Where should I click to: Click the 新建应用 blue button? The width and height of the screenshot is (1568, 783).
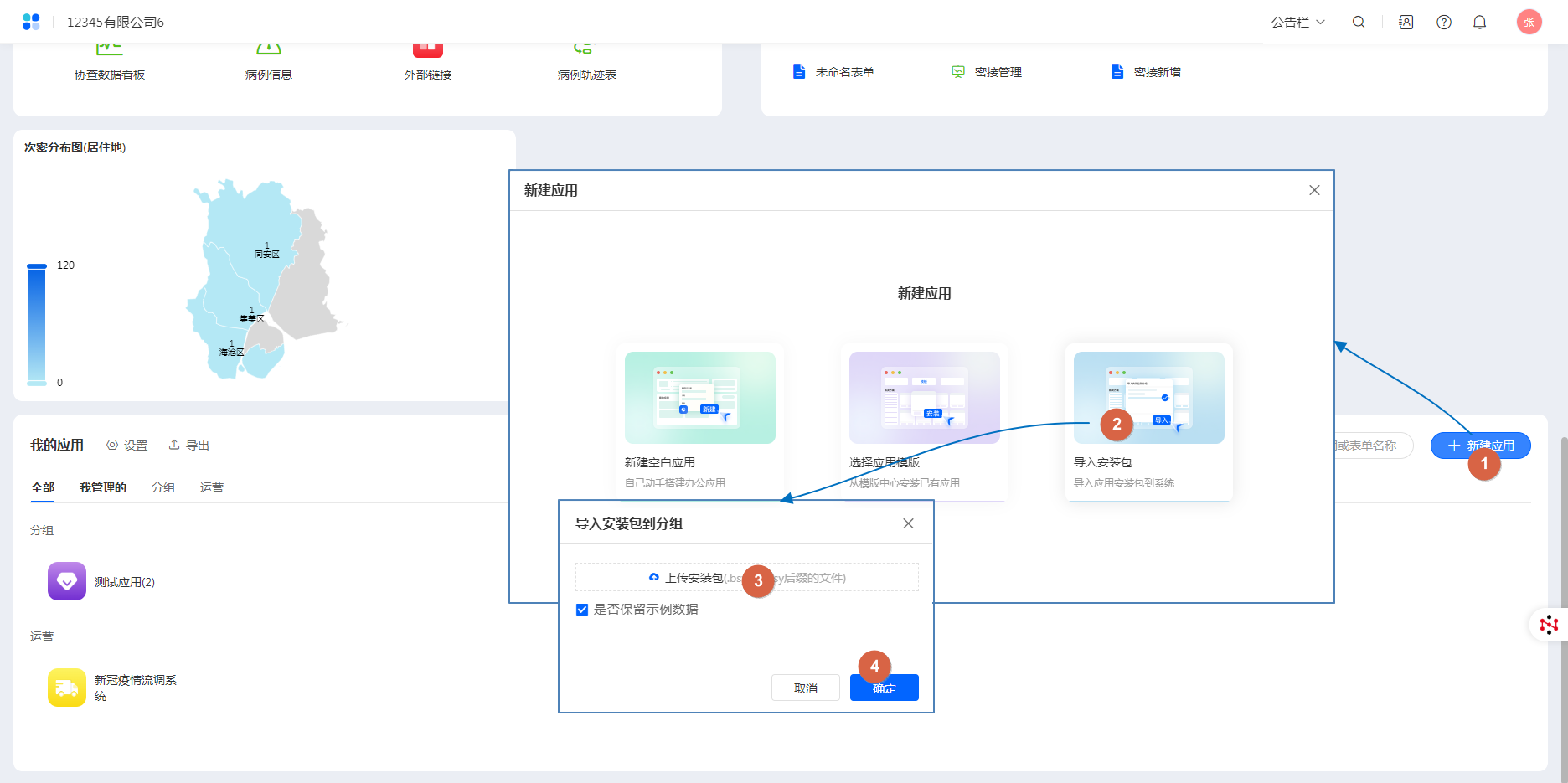[x=1480, y=446]
